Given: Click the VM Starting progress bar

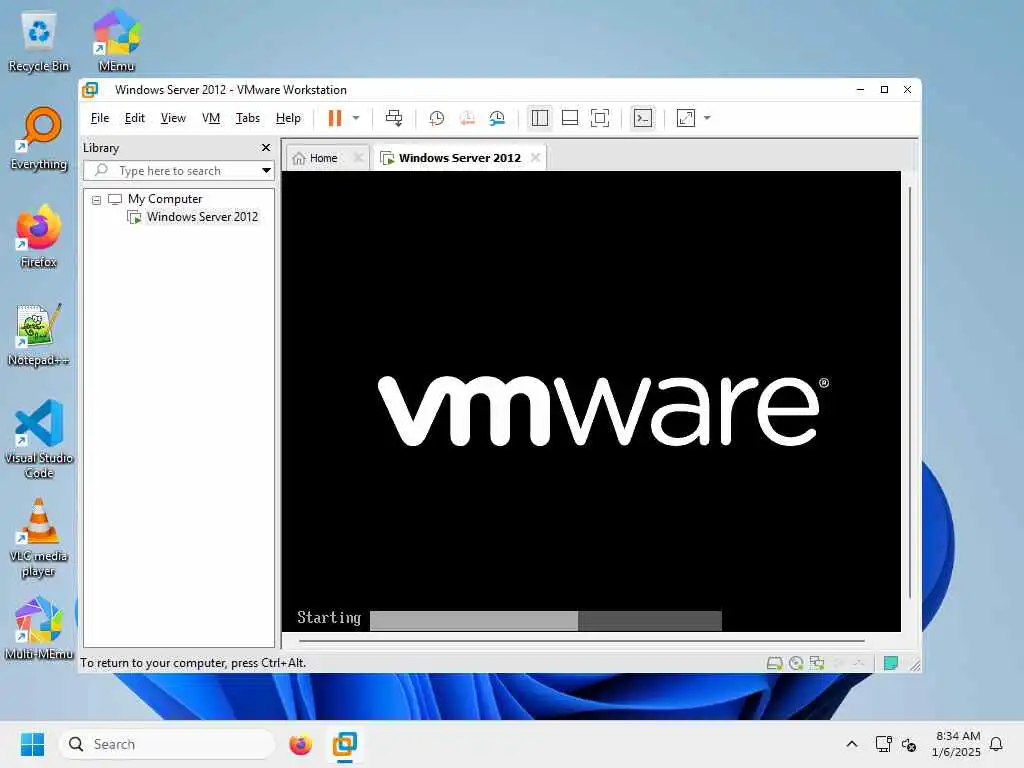Looking at the screenshot, I should [x=546, y=620].
